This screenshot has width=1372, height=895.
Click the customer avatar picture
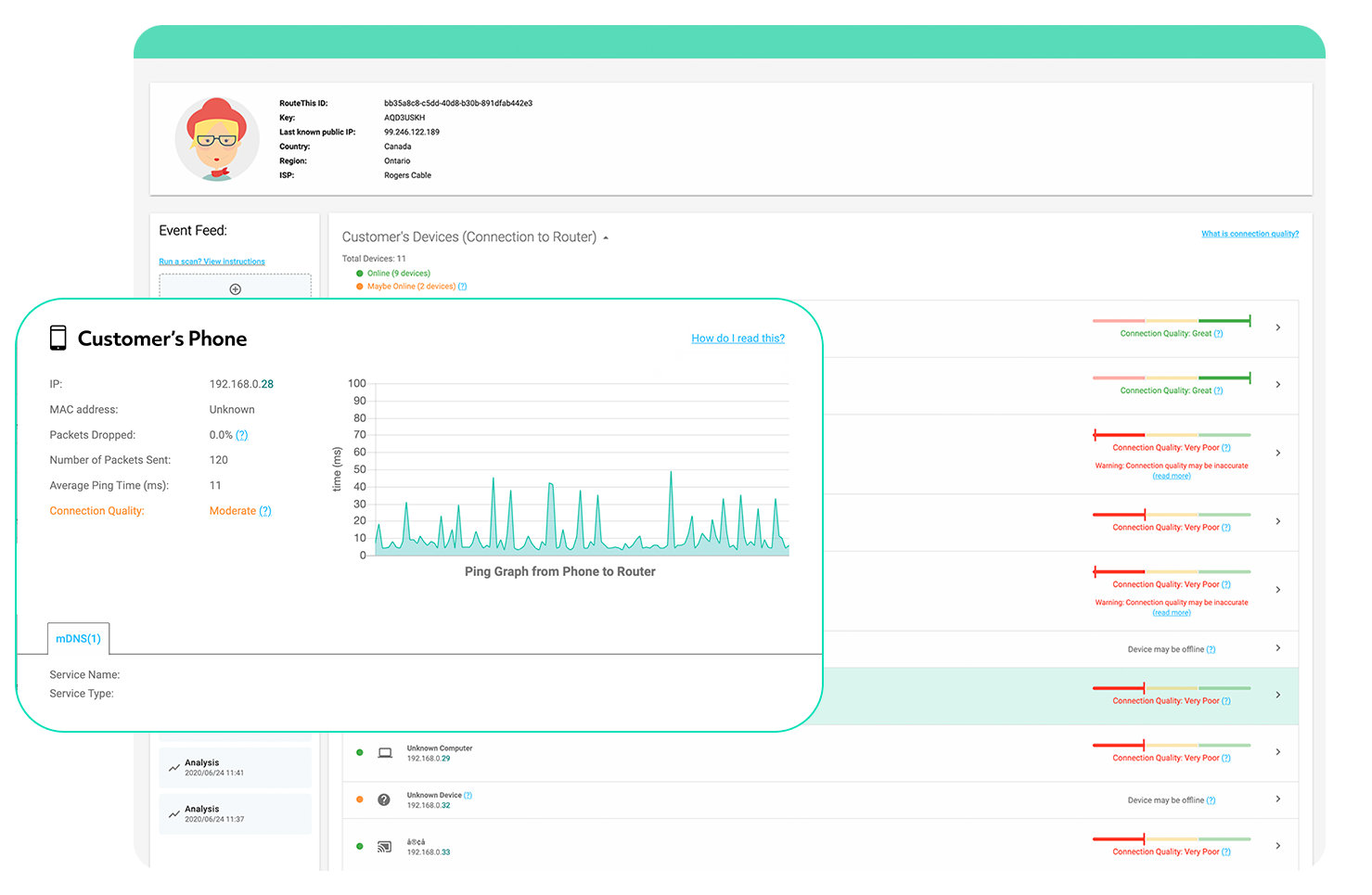pos(217,139)
